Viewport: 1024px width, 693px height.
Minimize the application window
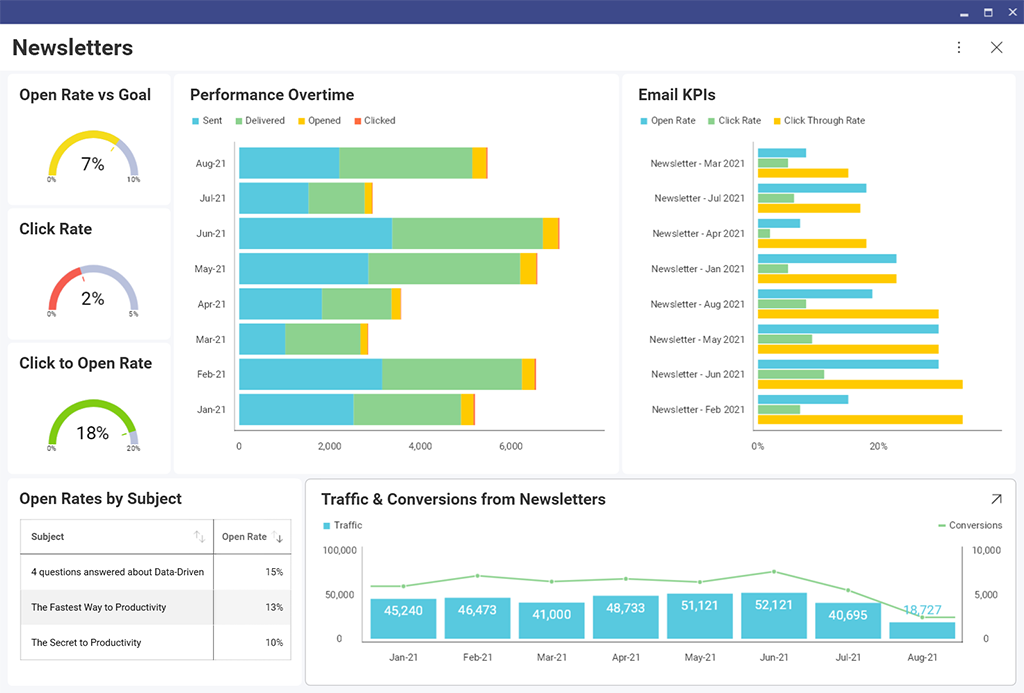click(964, 12)
